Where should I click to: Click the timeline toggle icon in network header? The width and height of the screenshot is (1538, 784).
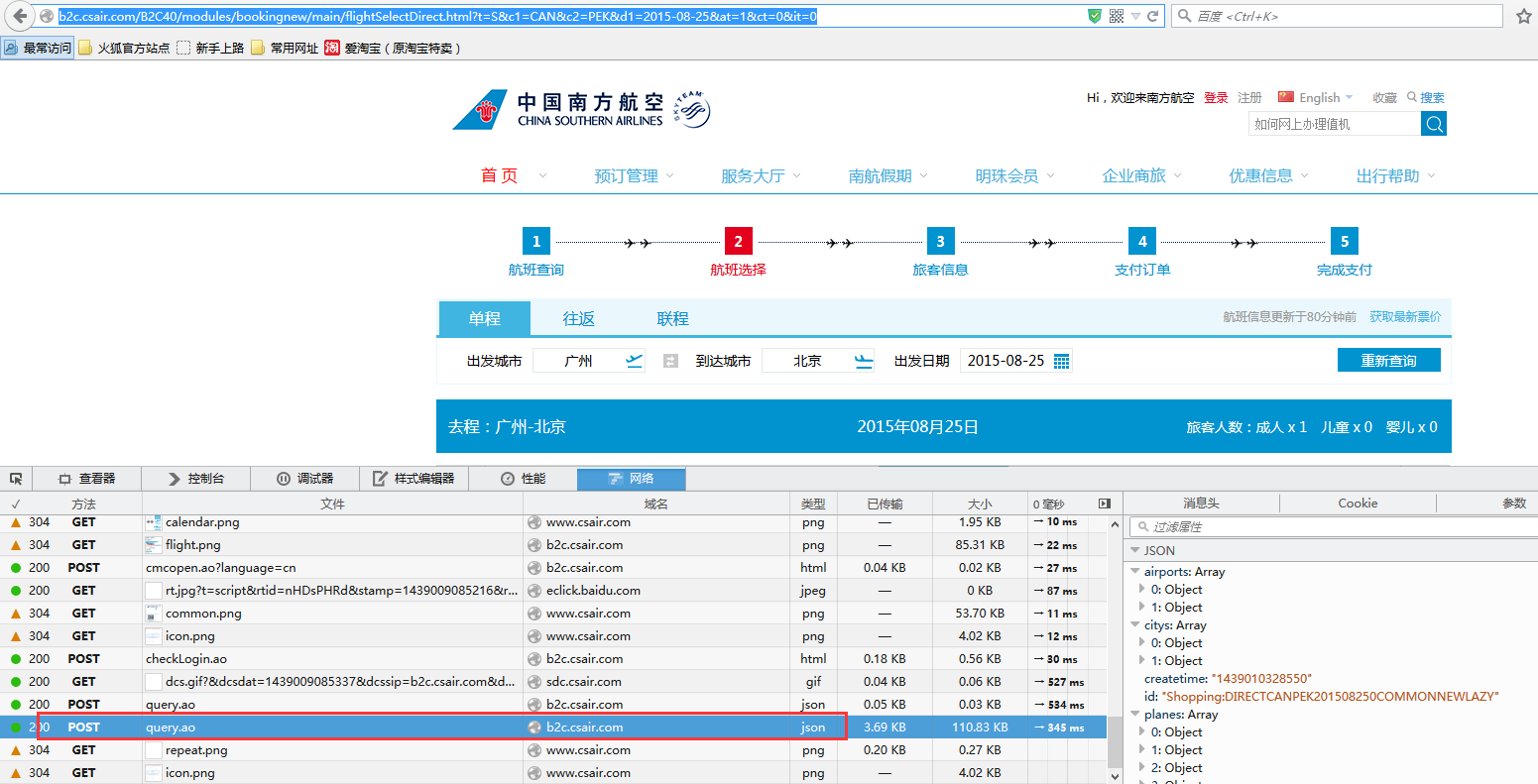[1105, 504]
